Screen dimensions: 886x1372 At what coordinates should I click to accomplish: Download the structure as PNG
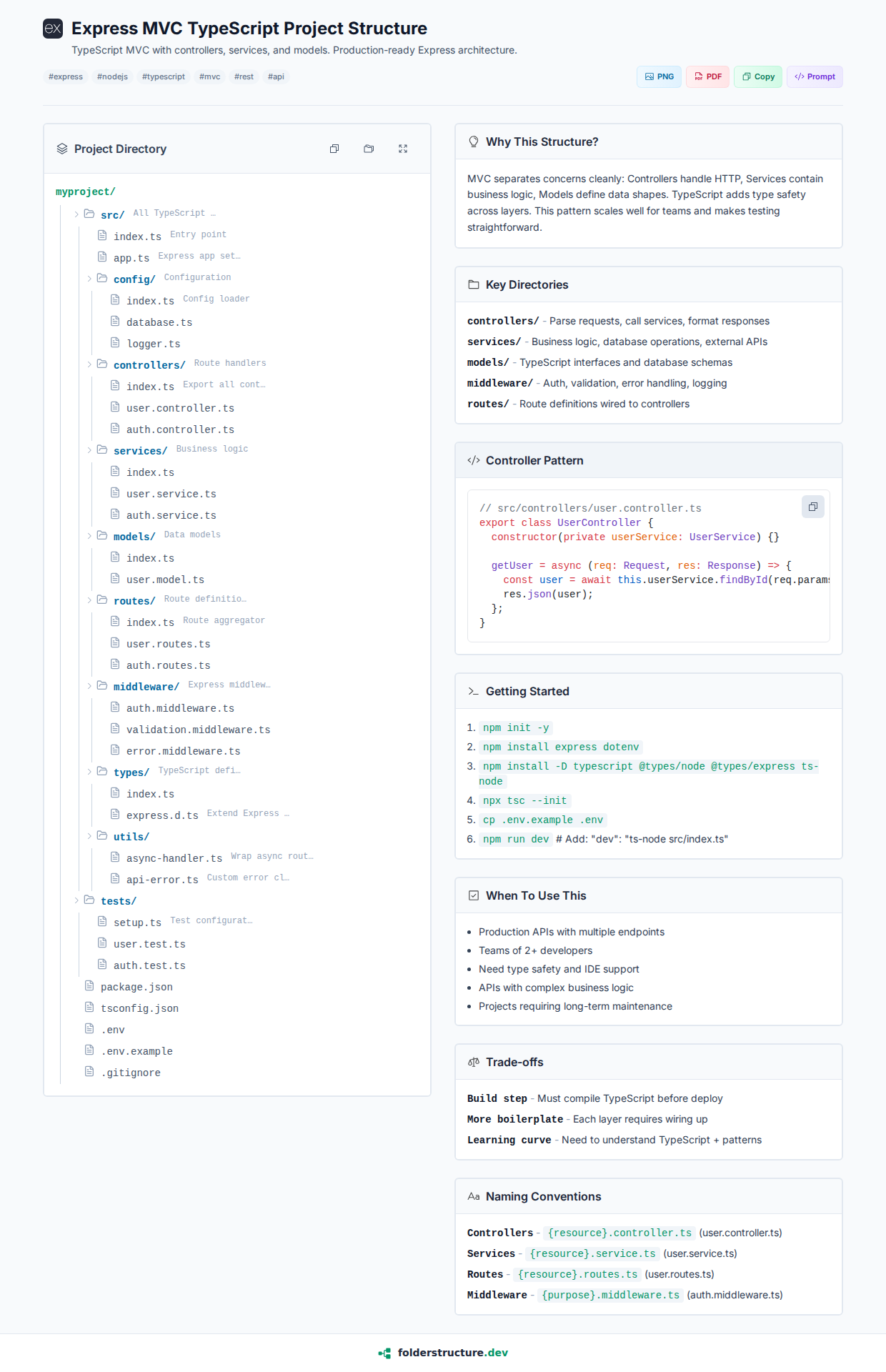pyautogui.click(x=659, y=76)
